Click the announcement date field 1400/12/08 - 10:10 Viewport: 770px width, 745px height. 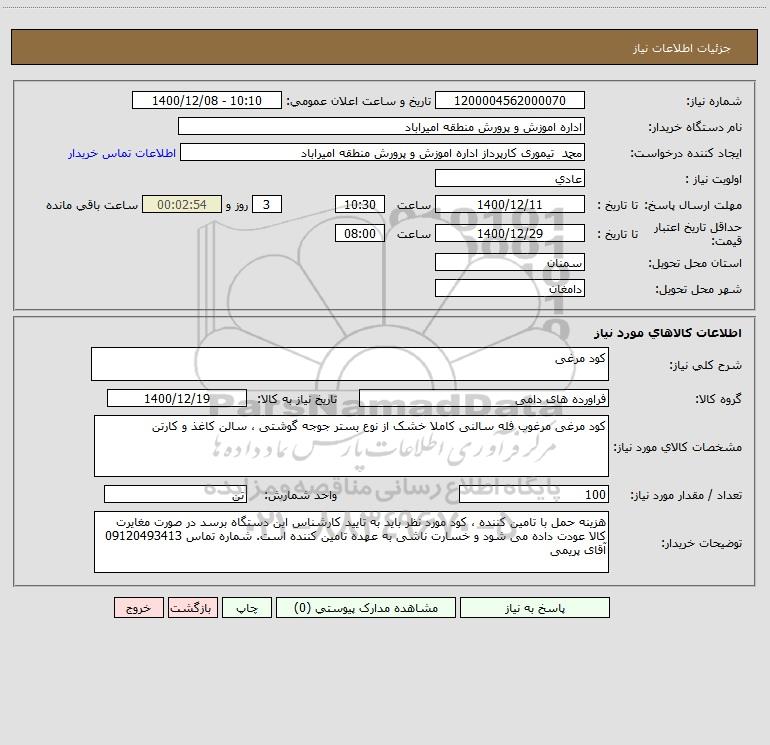tap(207, 100)
